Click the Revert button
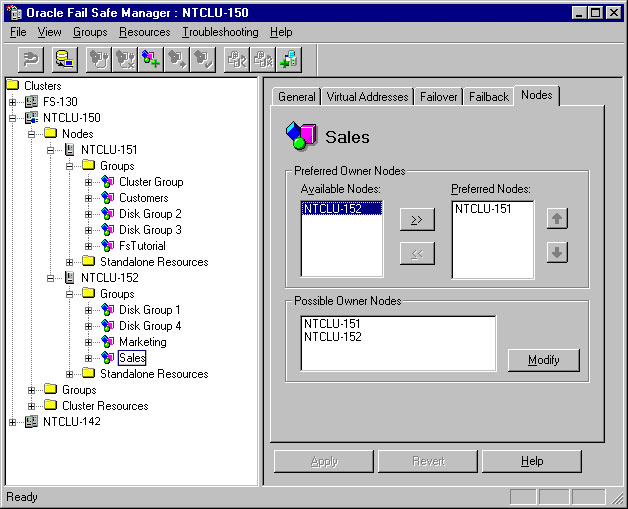This screenshot has width=628, height=509. [428, 461]
